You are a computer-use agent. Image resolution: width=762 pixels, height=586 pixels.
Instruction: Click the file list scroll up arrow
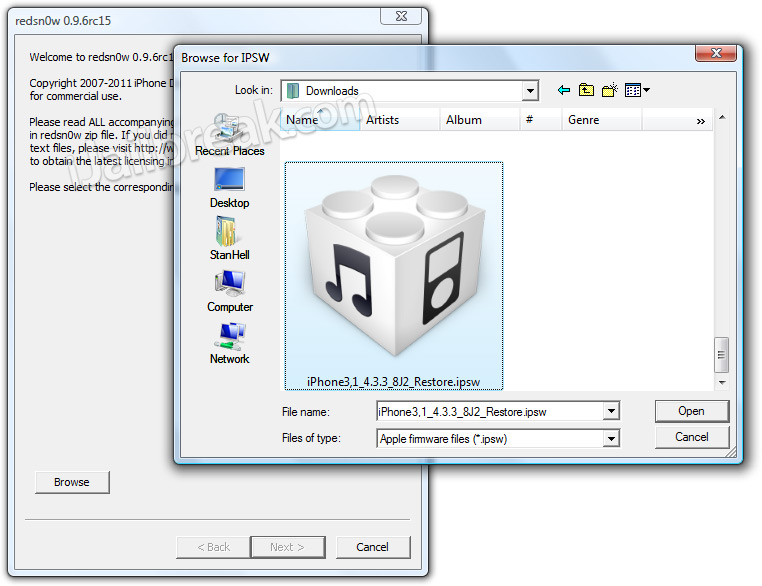coord(722,117)
